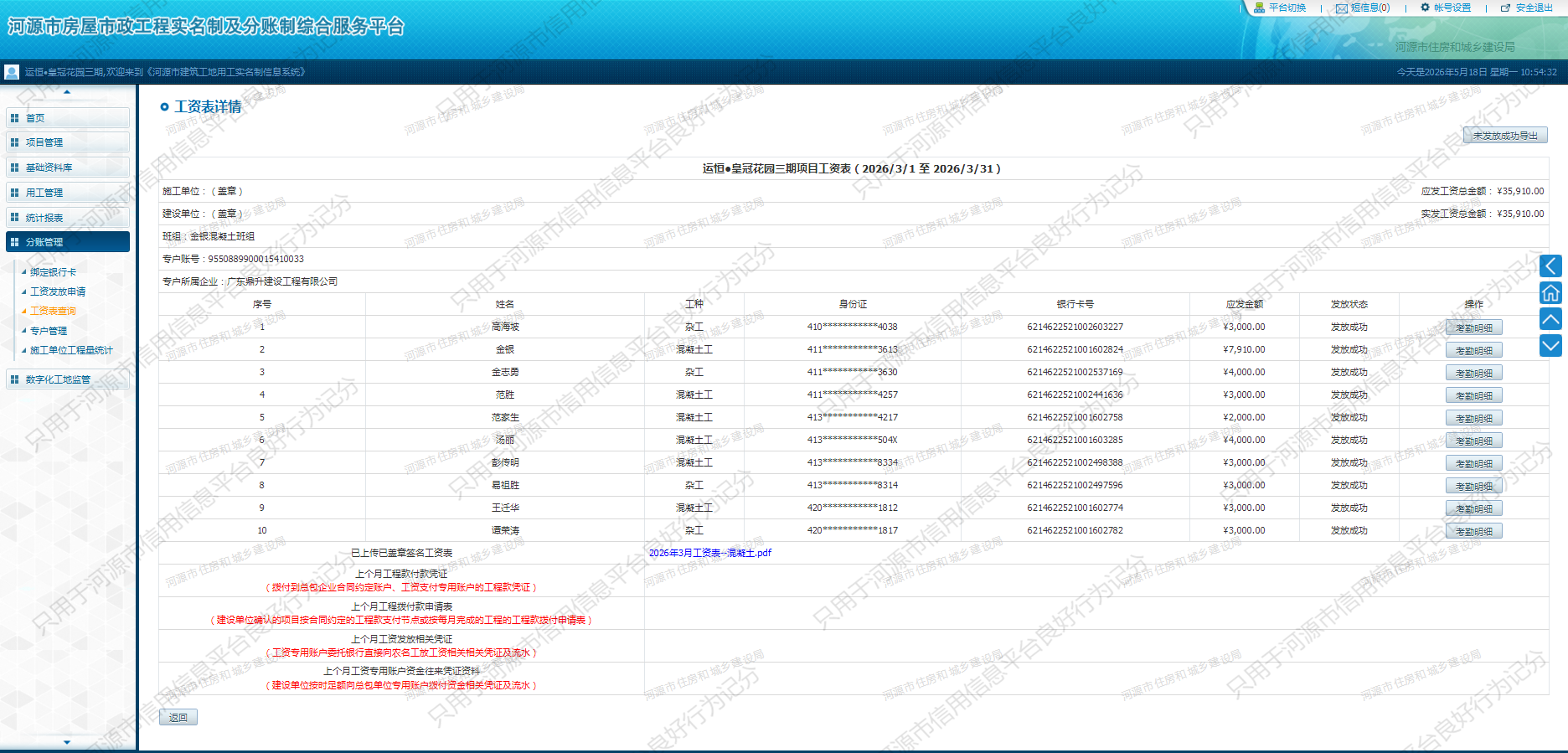Open the 首页 menu item

click(68, 118)
